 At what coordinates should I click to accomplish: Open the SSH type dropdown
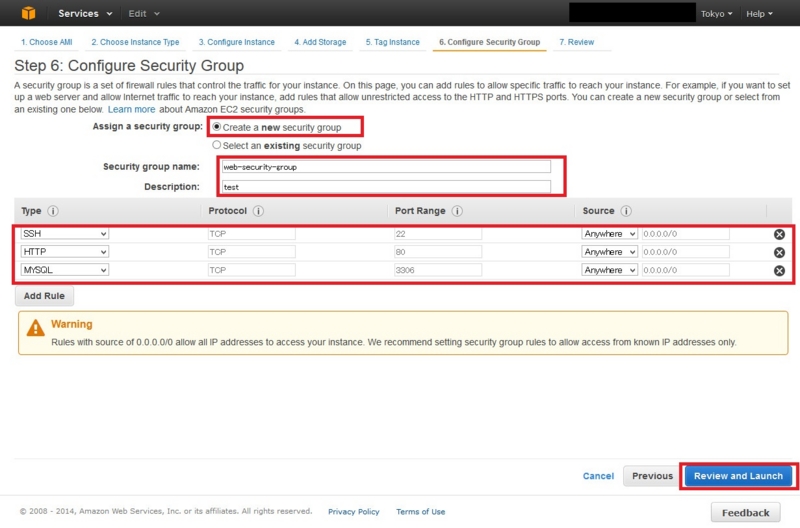coord(64,234)
